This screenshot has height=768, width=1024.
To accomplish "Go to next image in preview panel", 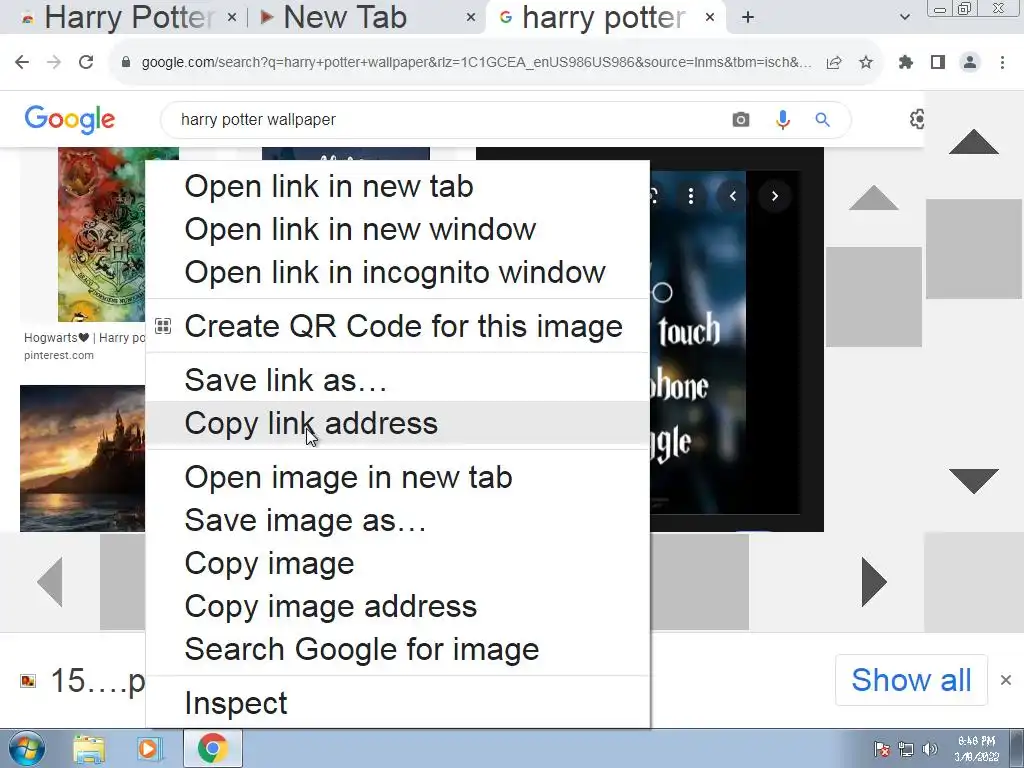I will click(775, 196).
